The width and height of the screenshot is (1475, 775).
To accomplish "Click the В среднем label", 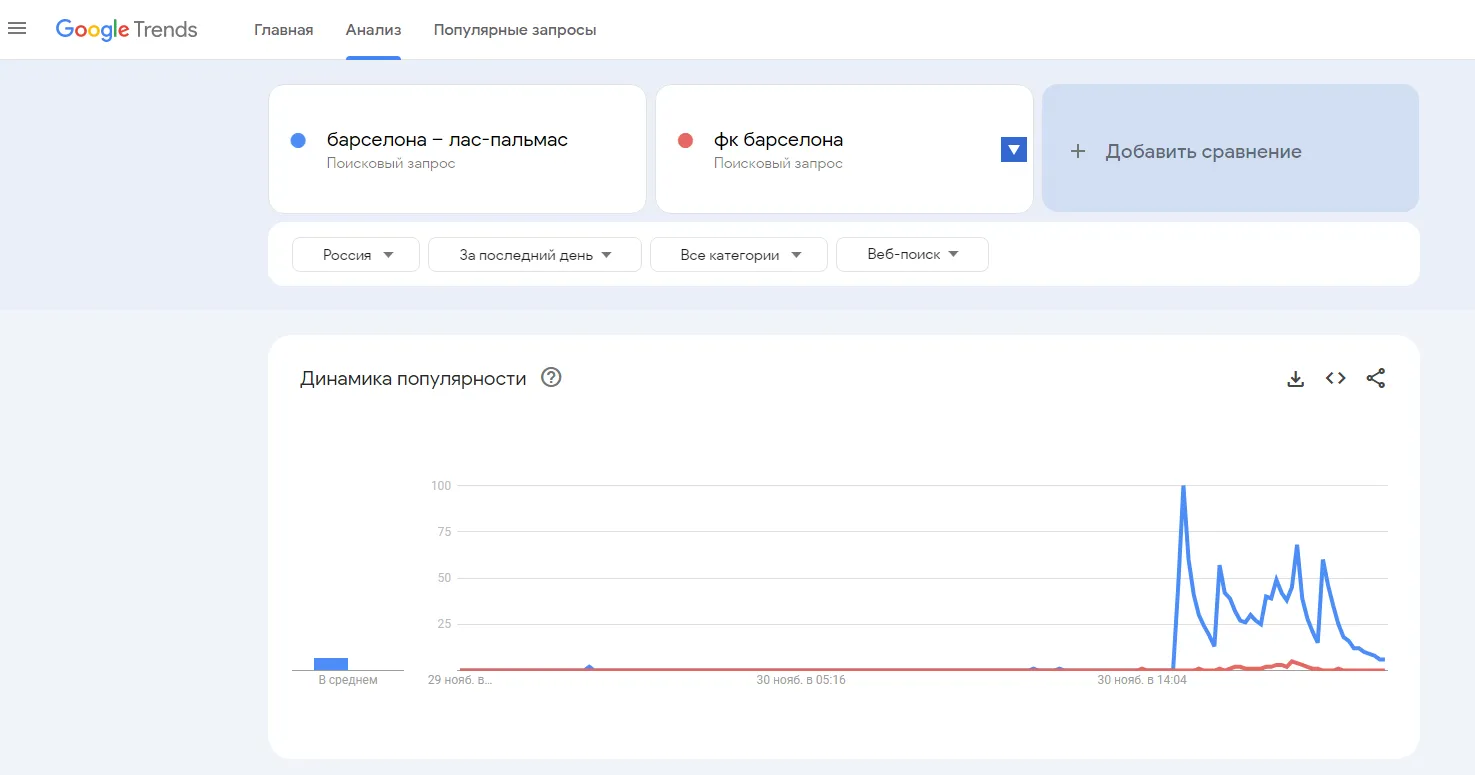I will 348,680.
